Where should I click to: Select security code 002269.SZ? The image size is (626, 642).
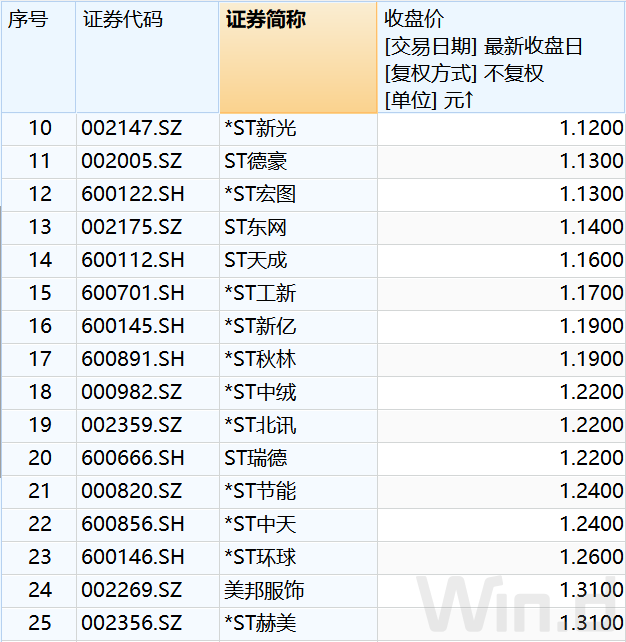click(x=147, y=590)
